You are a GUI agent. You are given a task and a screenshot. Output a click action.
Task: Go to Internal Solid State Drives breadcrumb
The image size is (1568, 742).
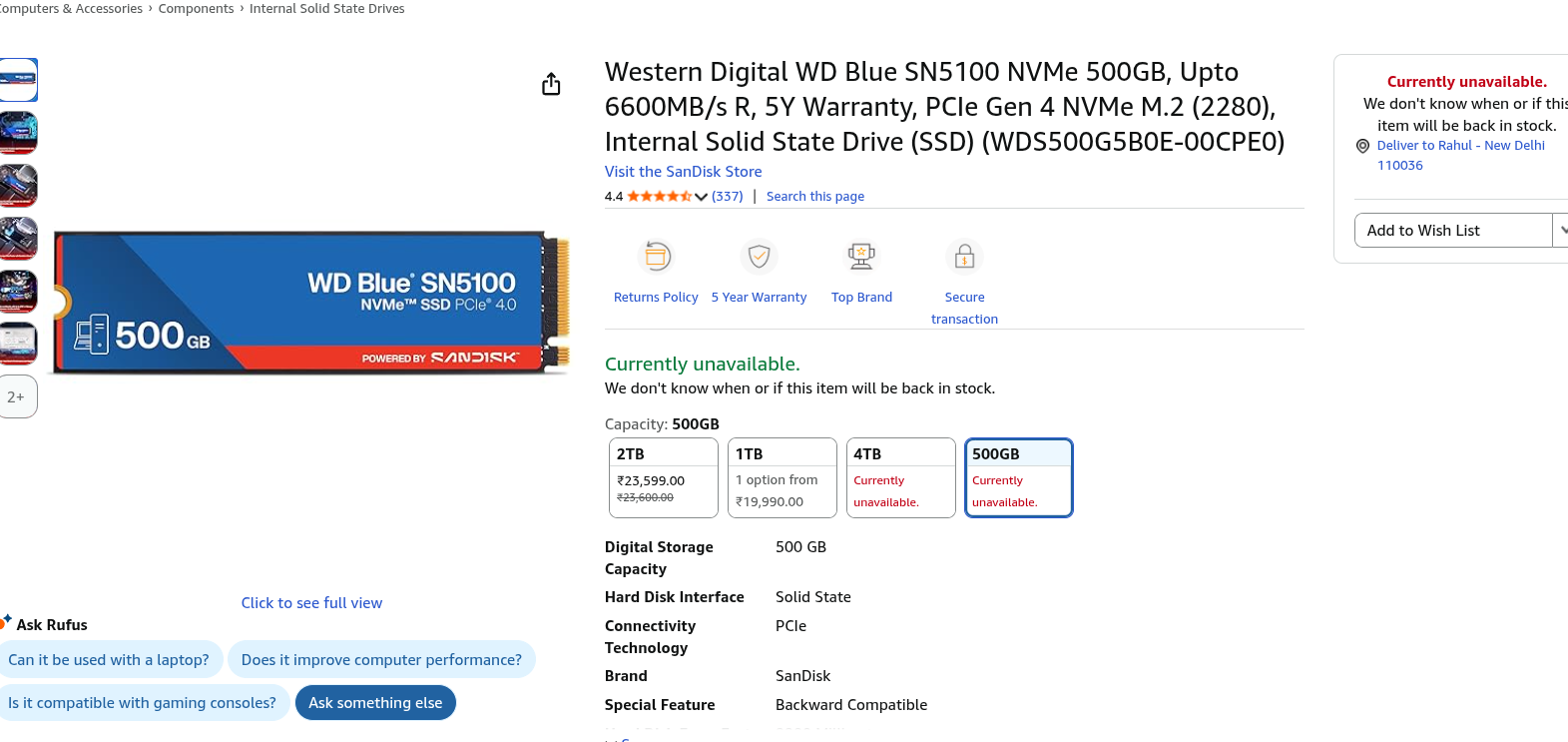coord(326,9)
